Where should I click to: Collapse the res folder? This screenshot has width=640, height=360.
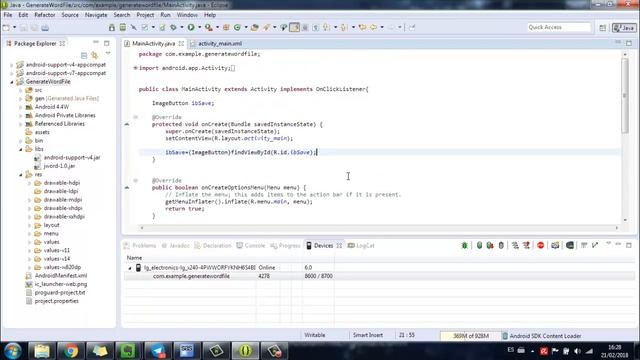[21, 175]
